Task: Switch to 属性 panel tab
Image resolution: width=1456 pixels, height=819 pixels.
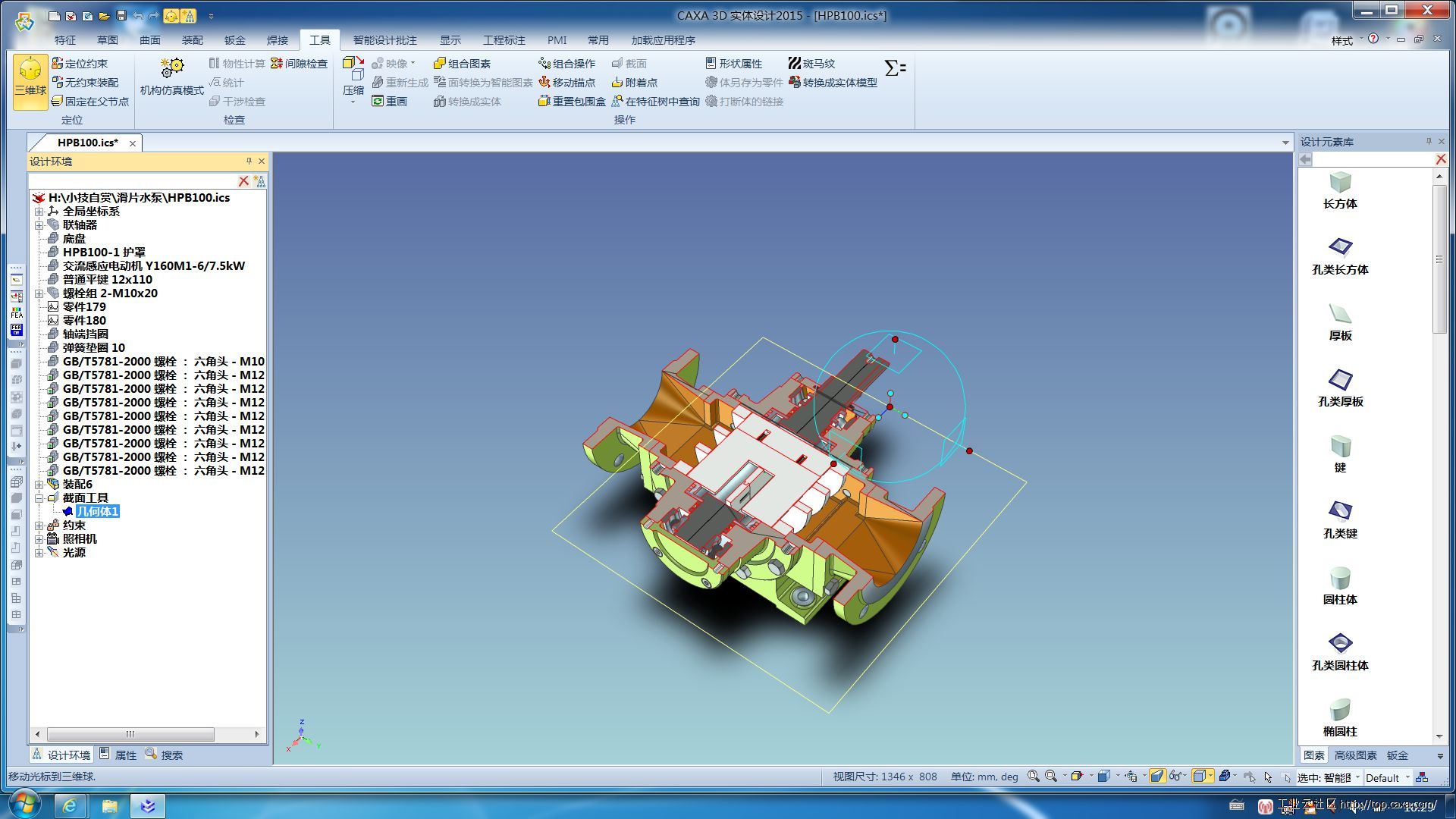Action: 118,755
